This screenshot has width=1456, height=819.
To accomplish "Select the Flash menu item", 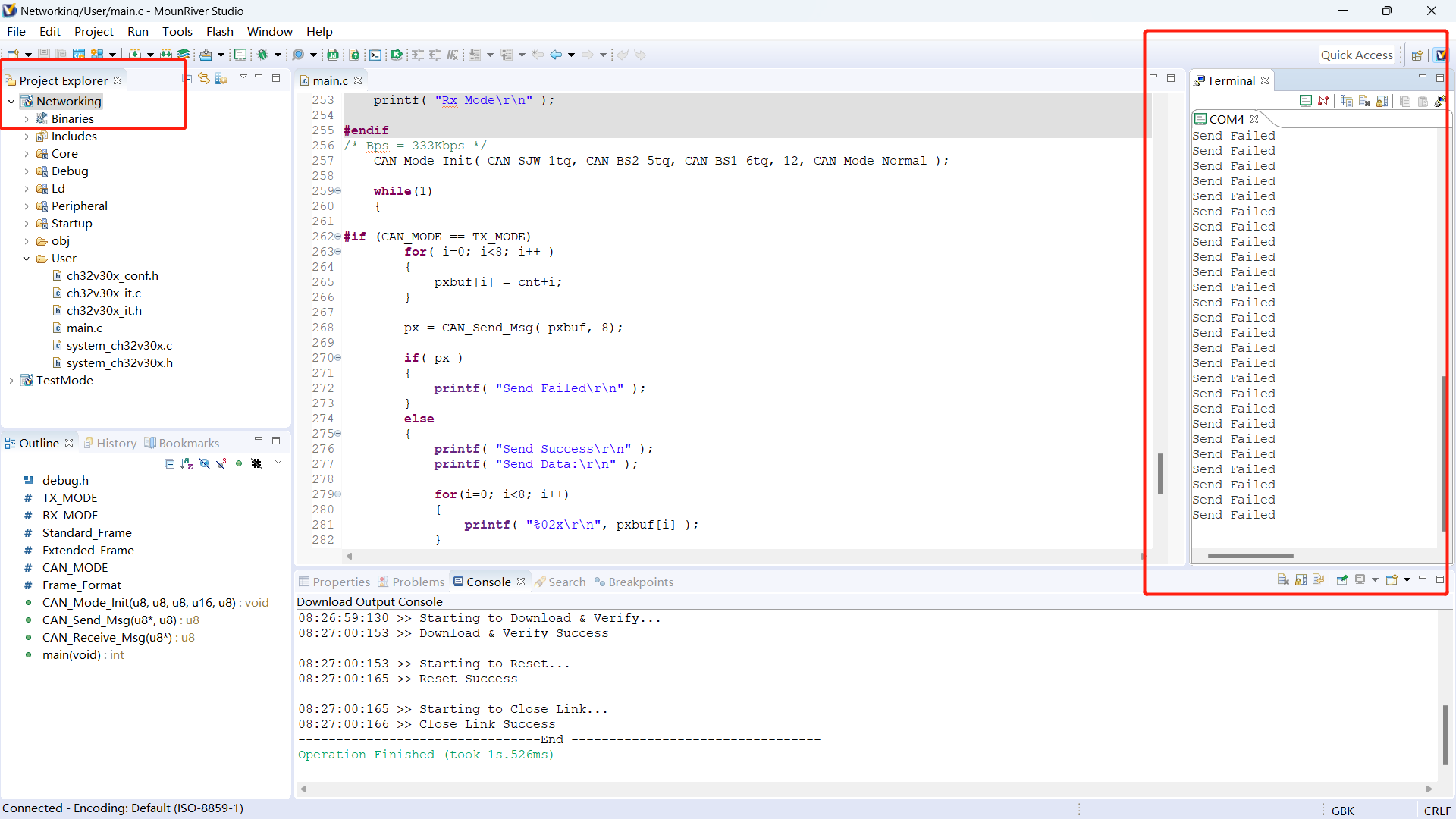I will (219, 31).
